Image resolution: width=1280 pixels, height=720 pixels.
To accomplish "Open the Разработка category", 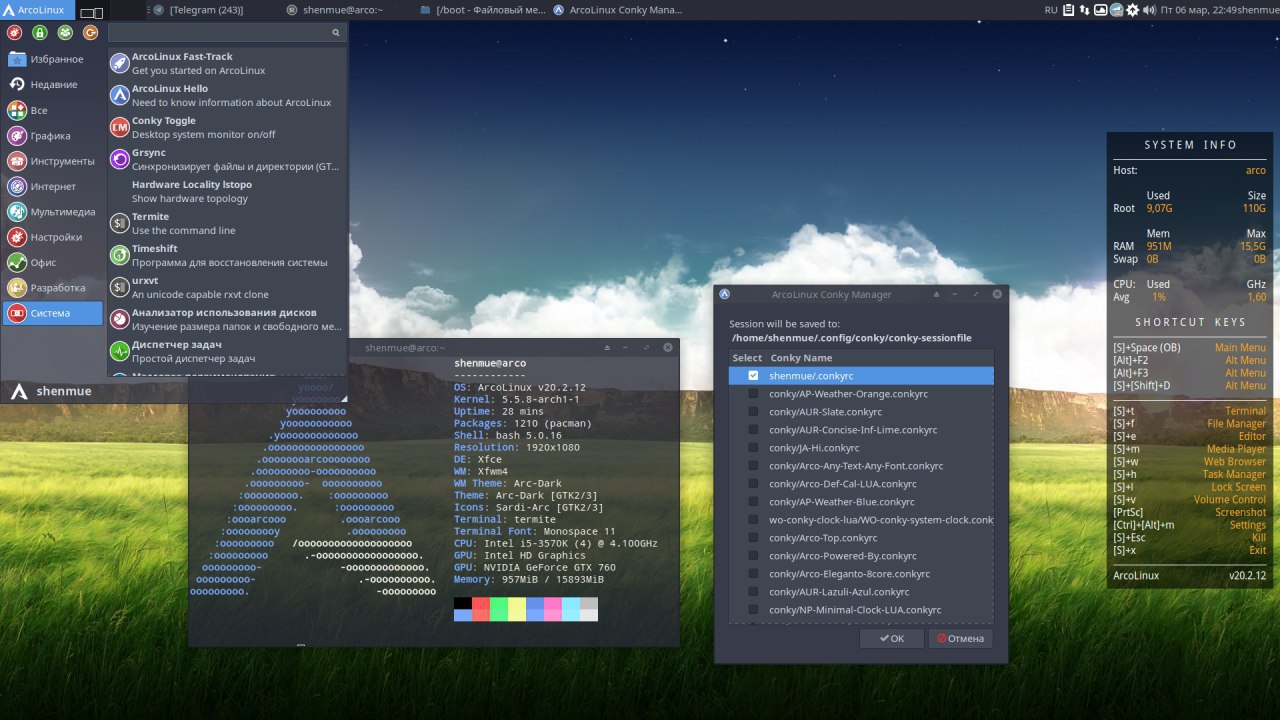I will pos(53,288).
